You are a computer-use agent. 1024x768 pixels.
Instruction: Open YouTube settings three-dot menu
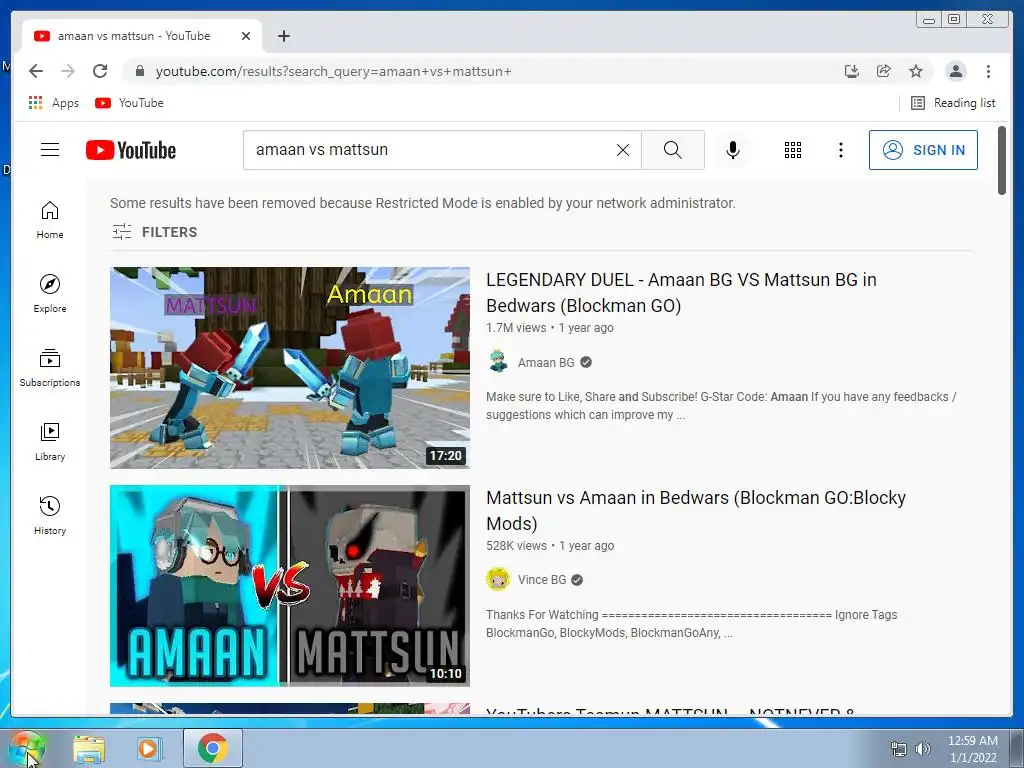(x=840, y=150)
